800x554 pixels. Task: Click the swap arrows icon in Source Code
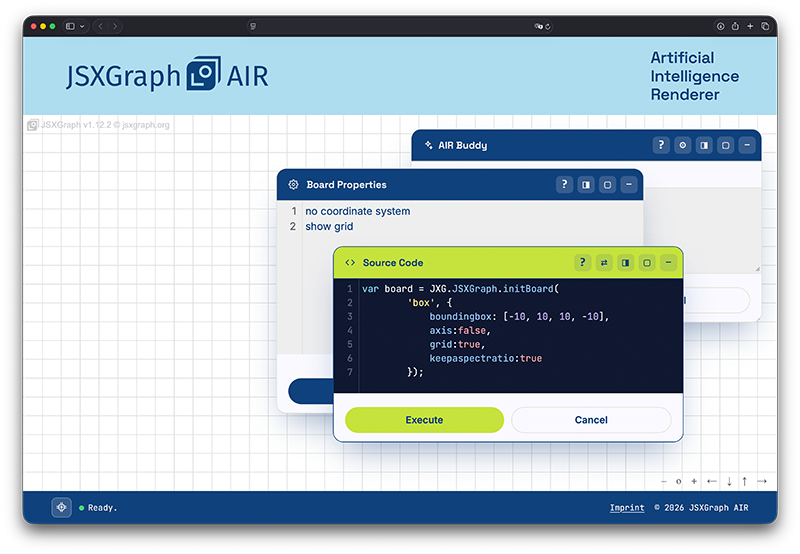click(604, 263)
